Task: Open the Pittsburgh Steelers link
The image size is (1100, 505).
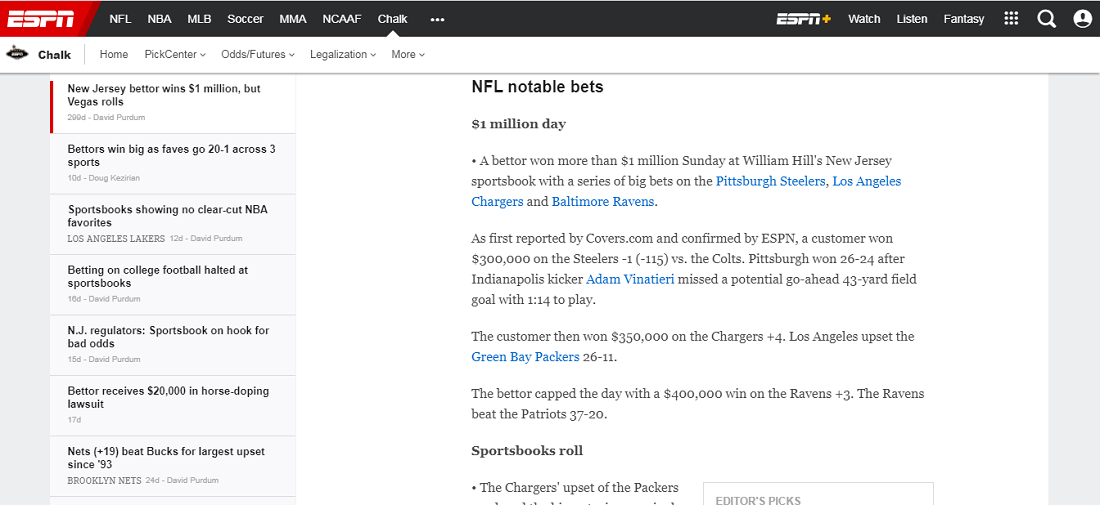Action: pos(771,182)
